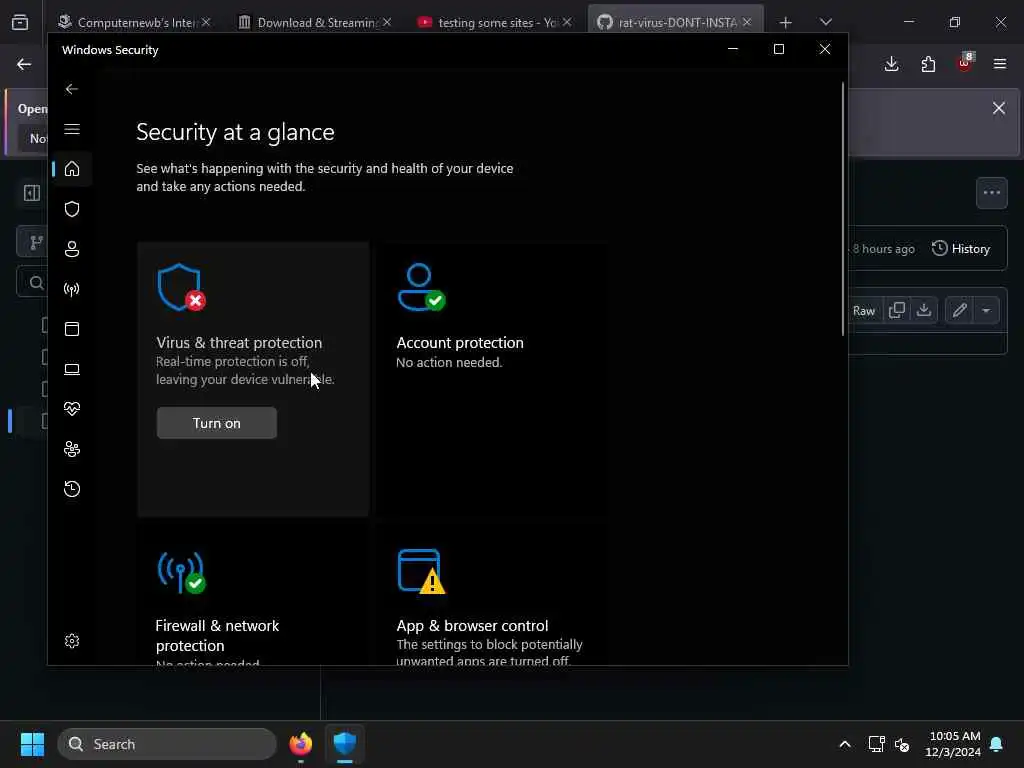Click the browser back arrow

24,64
